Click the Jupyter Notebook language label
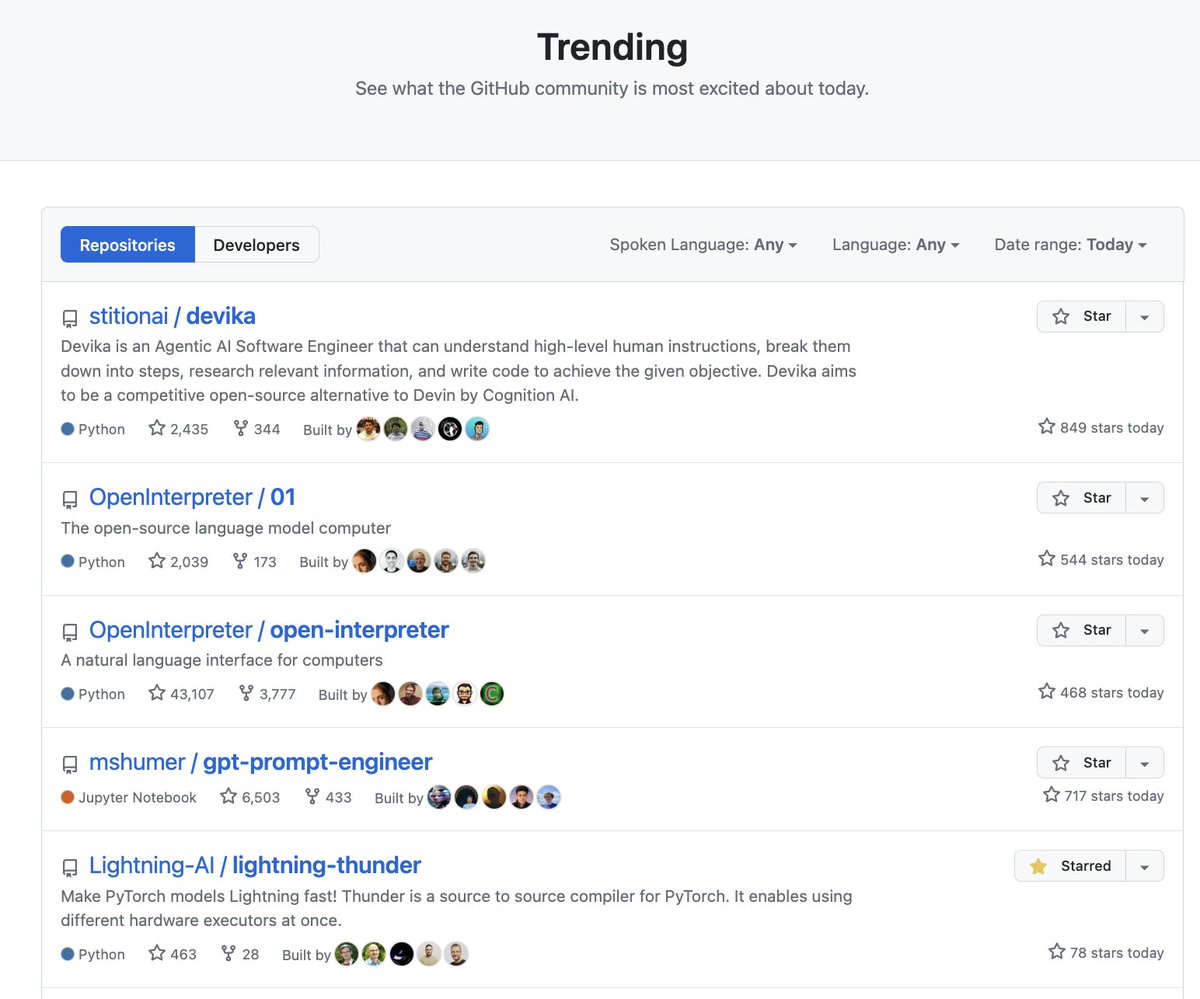Image resolution: width=1200 pixels, height=999 pixels. [129, 797]
